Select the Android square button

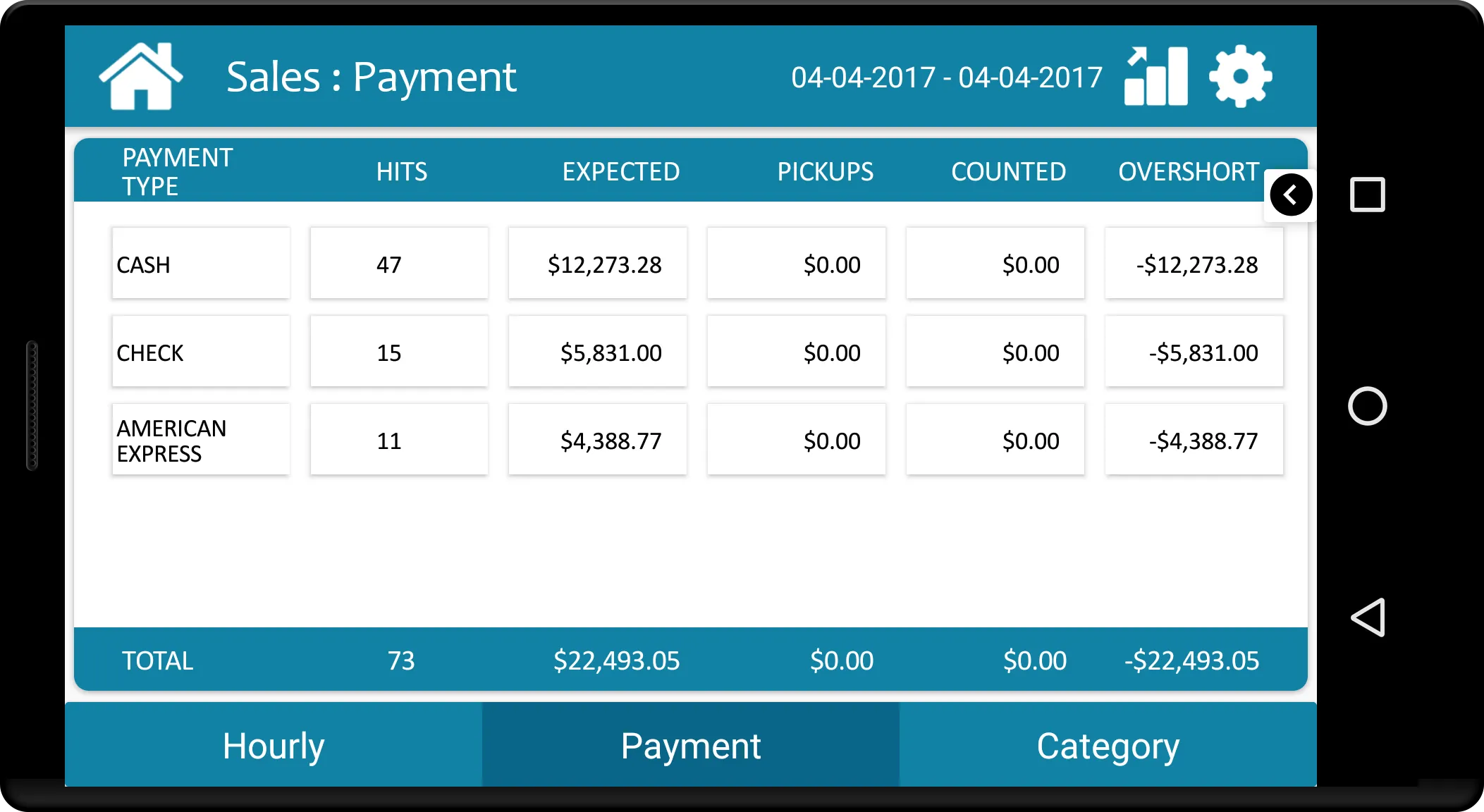(x=1366, y=195)
